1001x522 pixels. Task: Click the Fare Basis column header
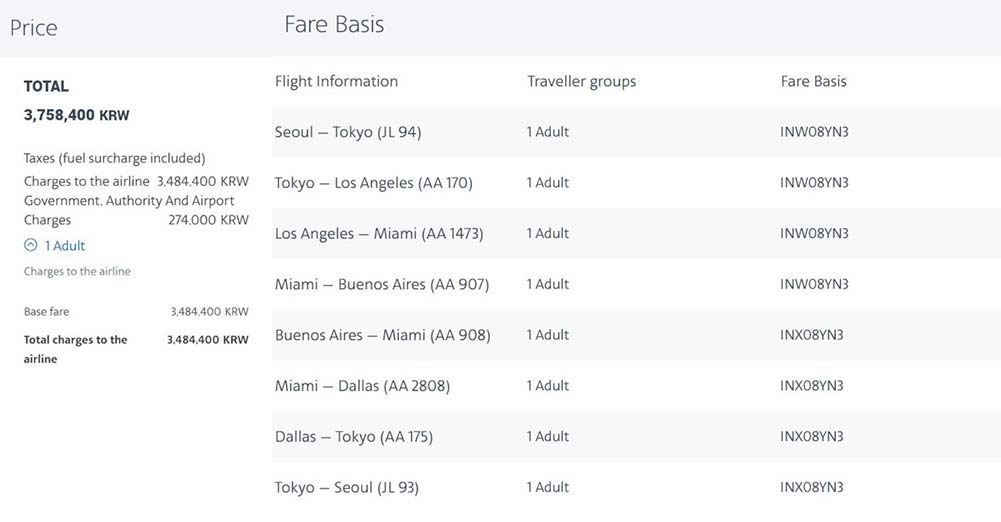tap(813, 81)
